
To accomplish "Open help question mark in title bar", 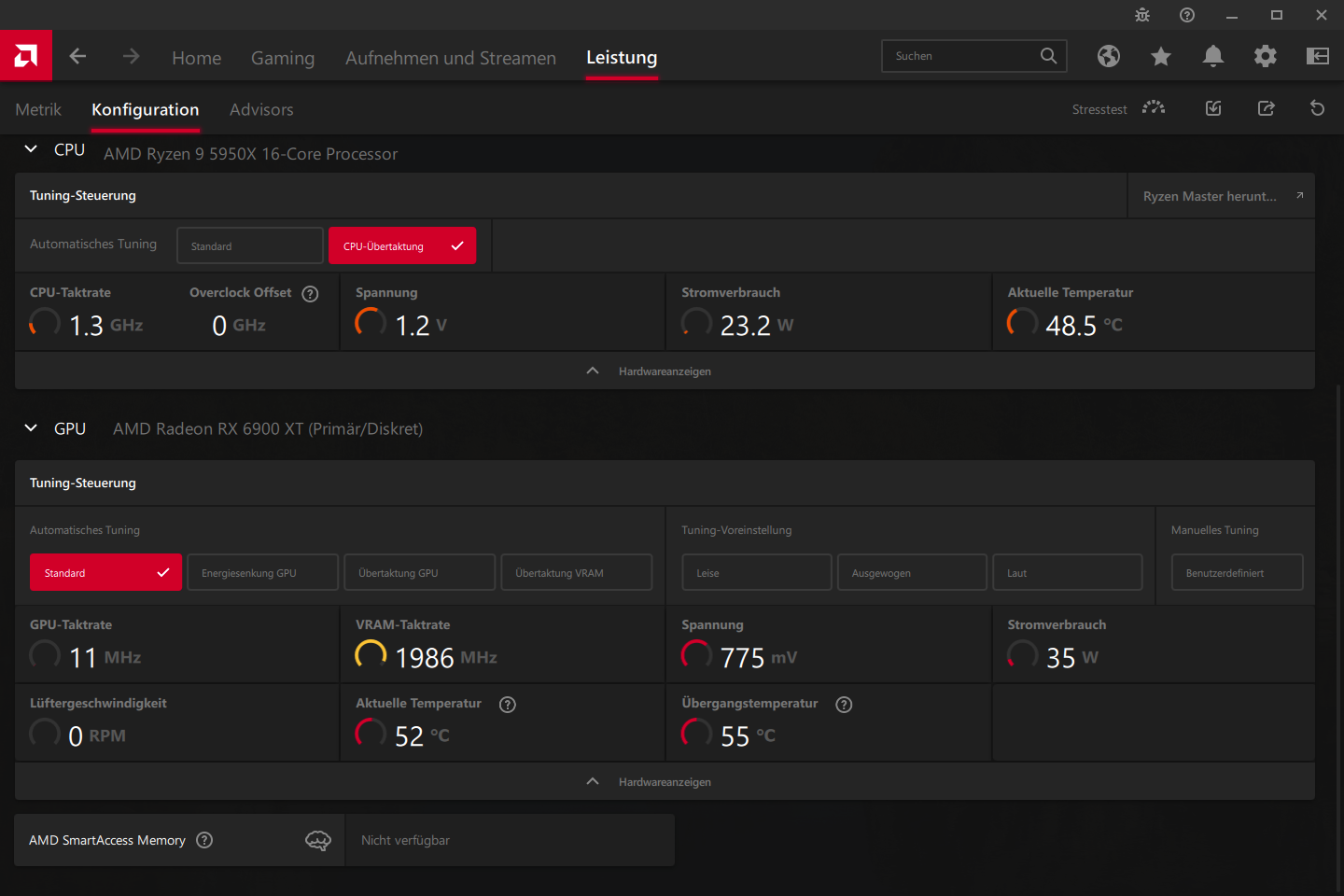I will tap(1187, 15).
